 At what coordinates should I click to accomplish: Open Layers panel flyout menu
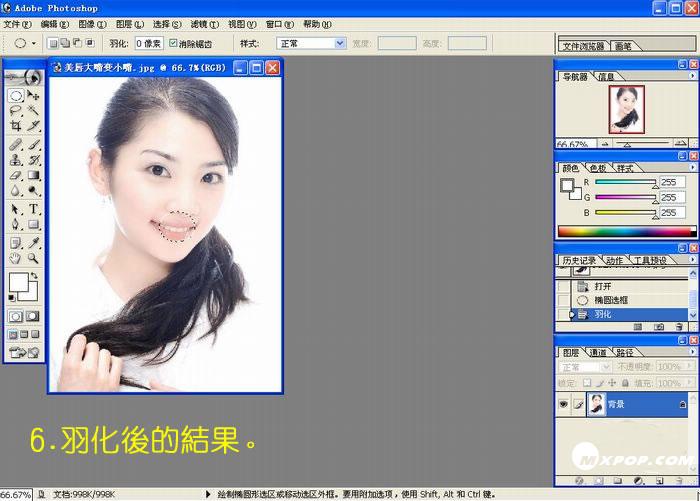692,352
